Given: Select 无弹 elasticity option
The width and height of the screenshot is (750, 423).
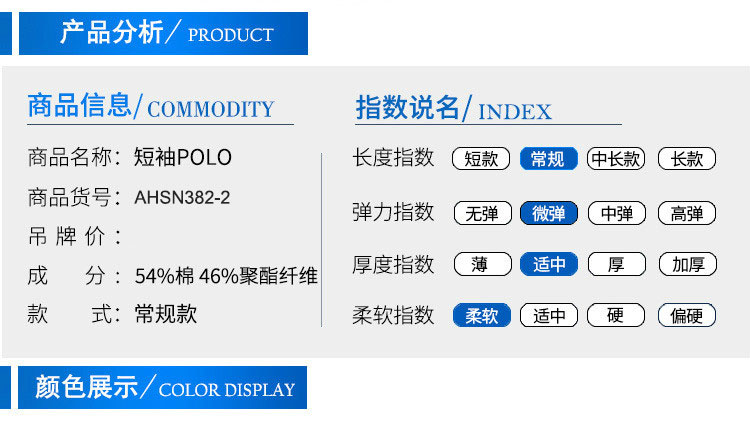Looking at the screenshot, I should [x=482, y=213].
